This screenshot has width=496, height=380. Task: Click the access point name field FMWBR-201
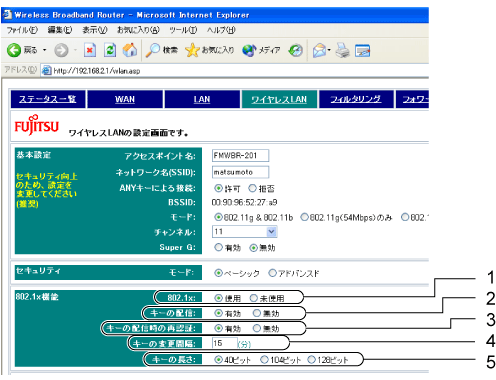pyautogui.click(x=240, y=155)
